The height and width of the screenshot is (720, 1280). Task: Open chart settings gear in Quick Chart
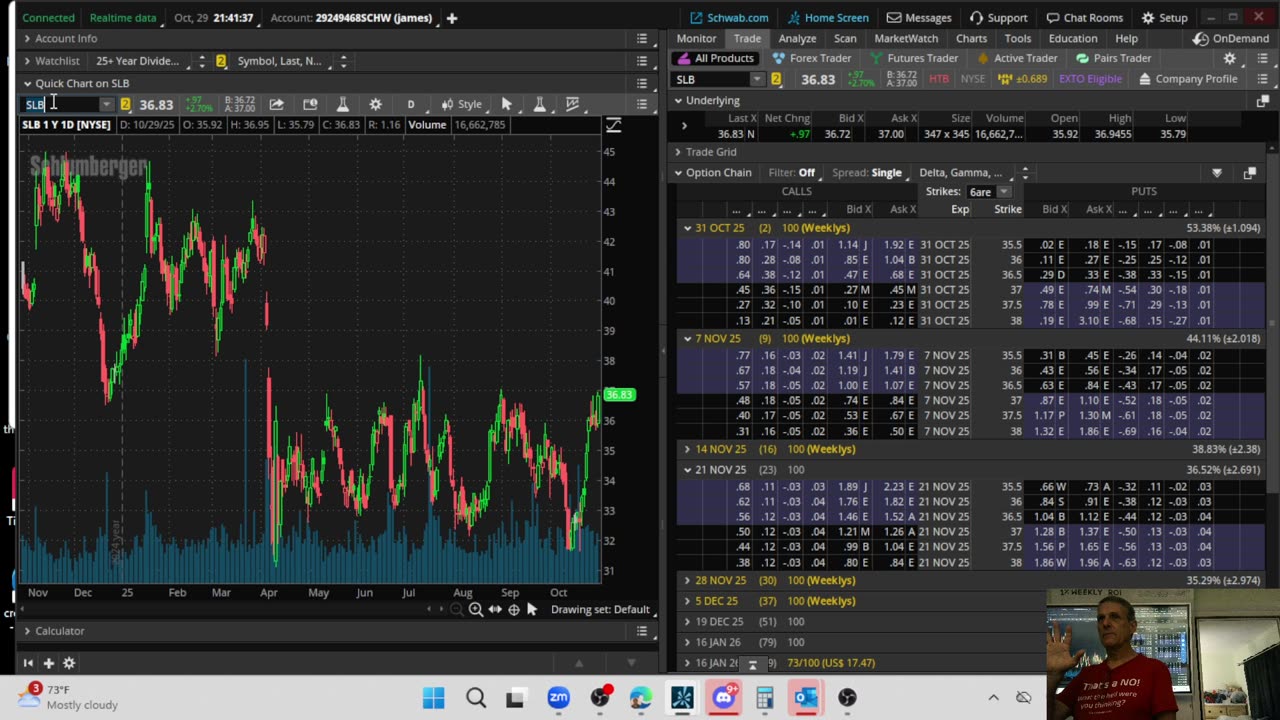[375, 104]
